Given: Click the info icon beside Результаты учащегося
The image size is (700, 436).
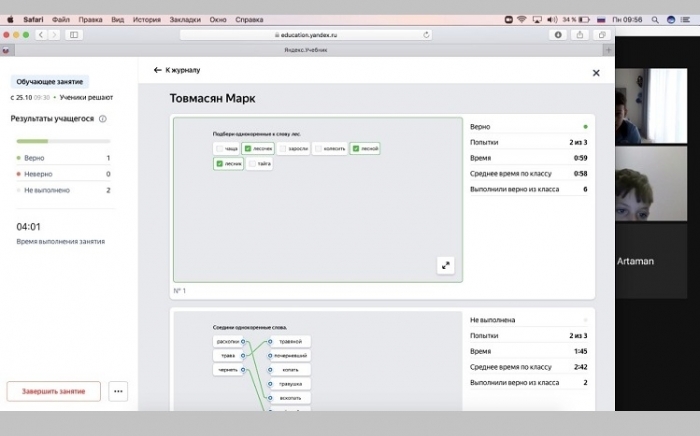Looking at the screenshot, I should pyautogui.click(x=103, y=118).
